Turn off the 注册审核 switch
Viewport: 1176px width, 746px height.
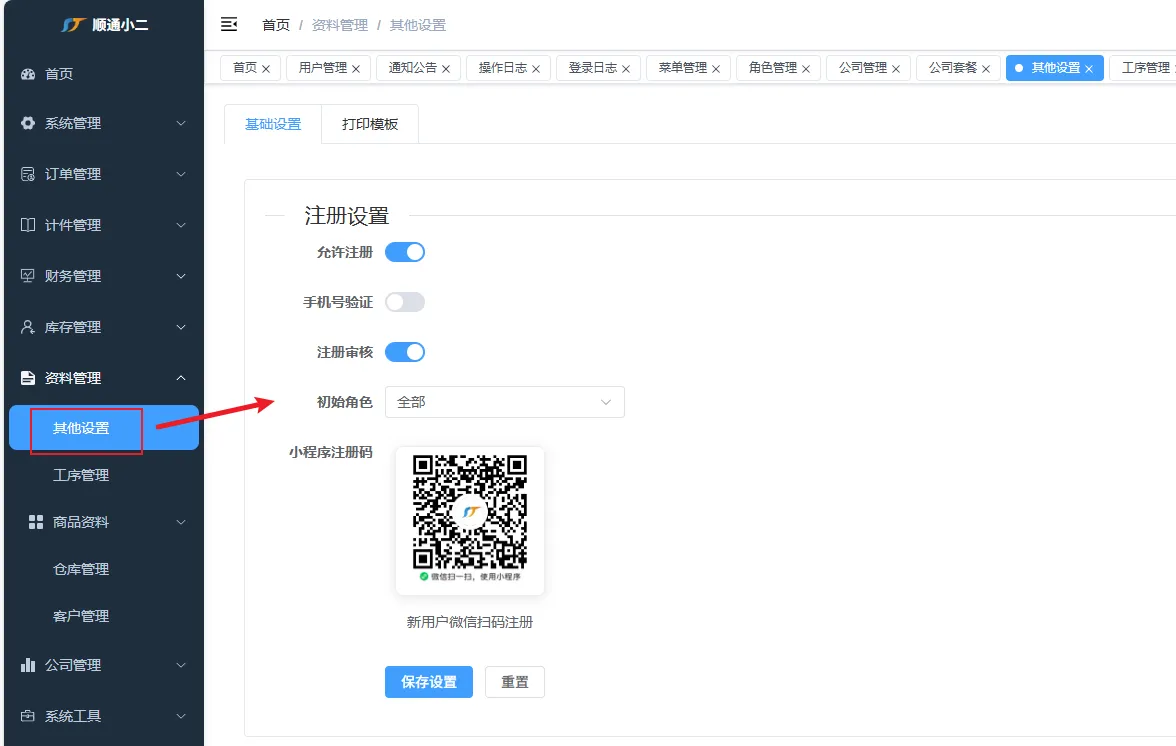coord(405,352)
